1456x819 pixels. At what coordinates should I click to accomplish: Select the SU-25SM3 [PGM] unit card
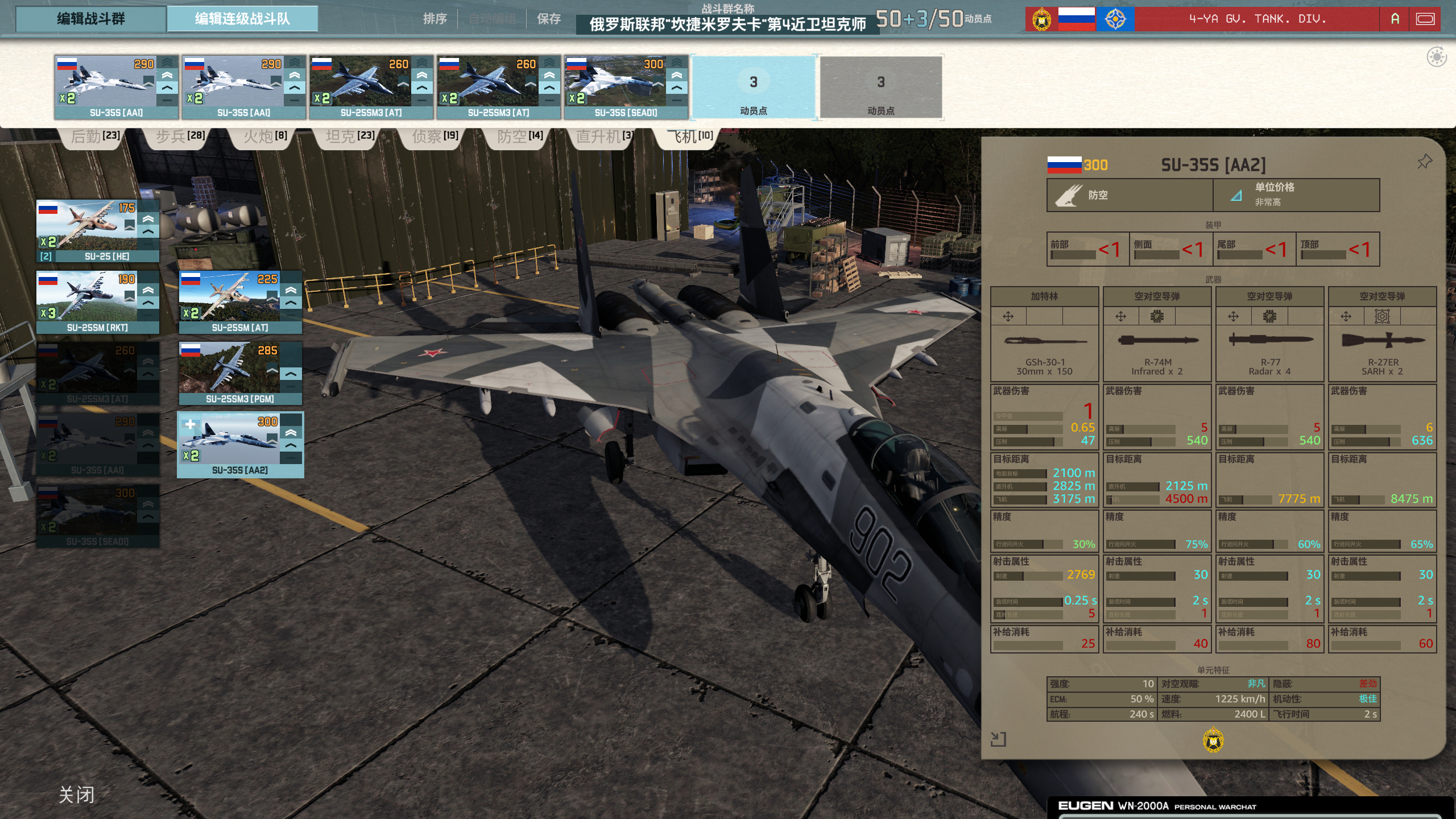click(241, 373)
